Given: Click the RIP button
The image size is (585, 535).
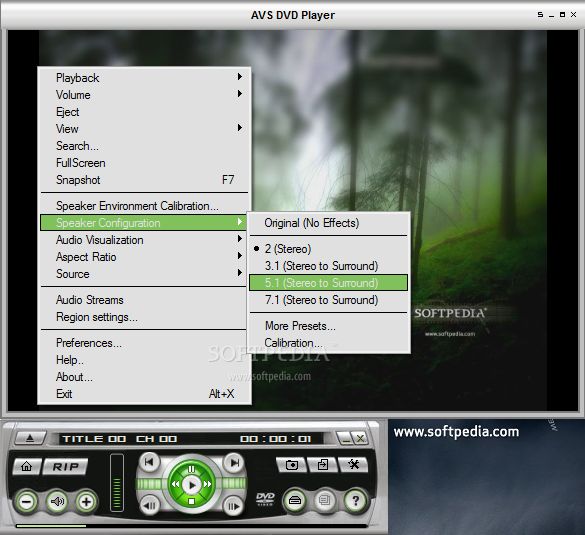Looking at the screenshot, I should click(66, 466).
